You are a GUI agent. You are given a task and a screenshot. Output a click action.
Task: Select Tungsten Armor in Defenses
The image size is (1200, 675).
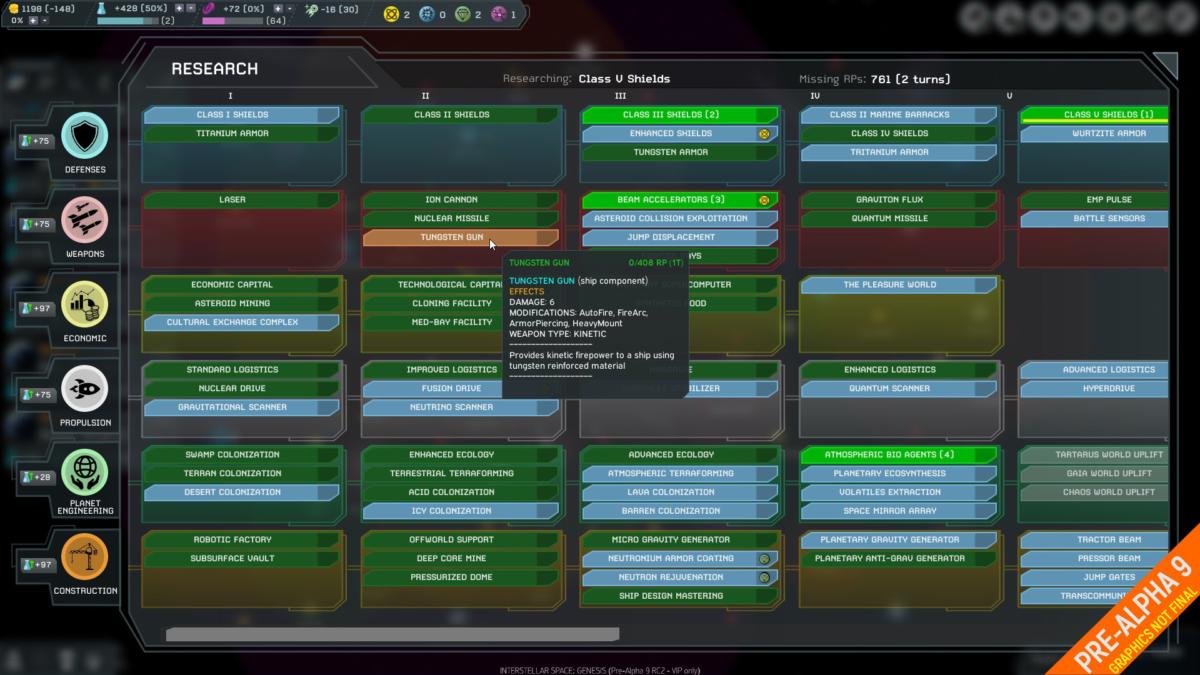coord(680,153)
